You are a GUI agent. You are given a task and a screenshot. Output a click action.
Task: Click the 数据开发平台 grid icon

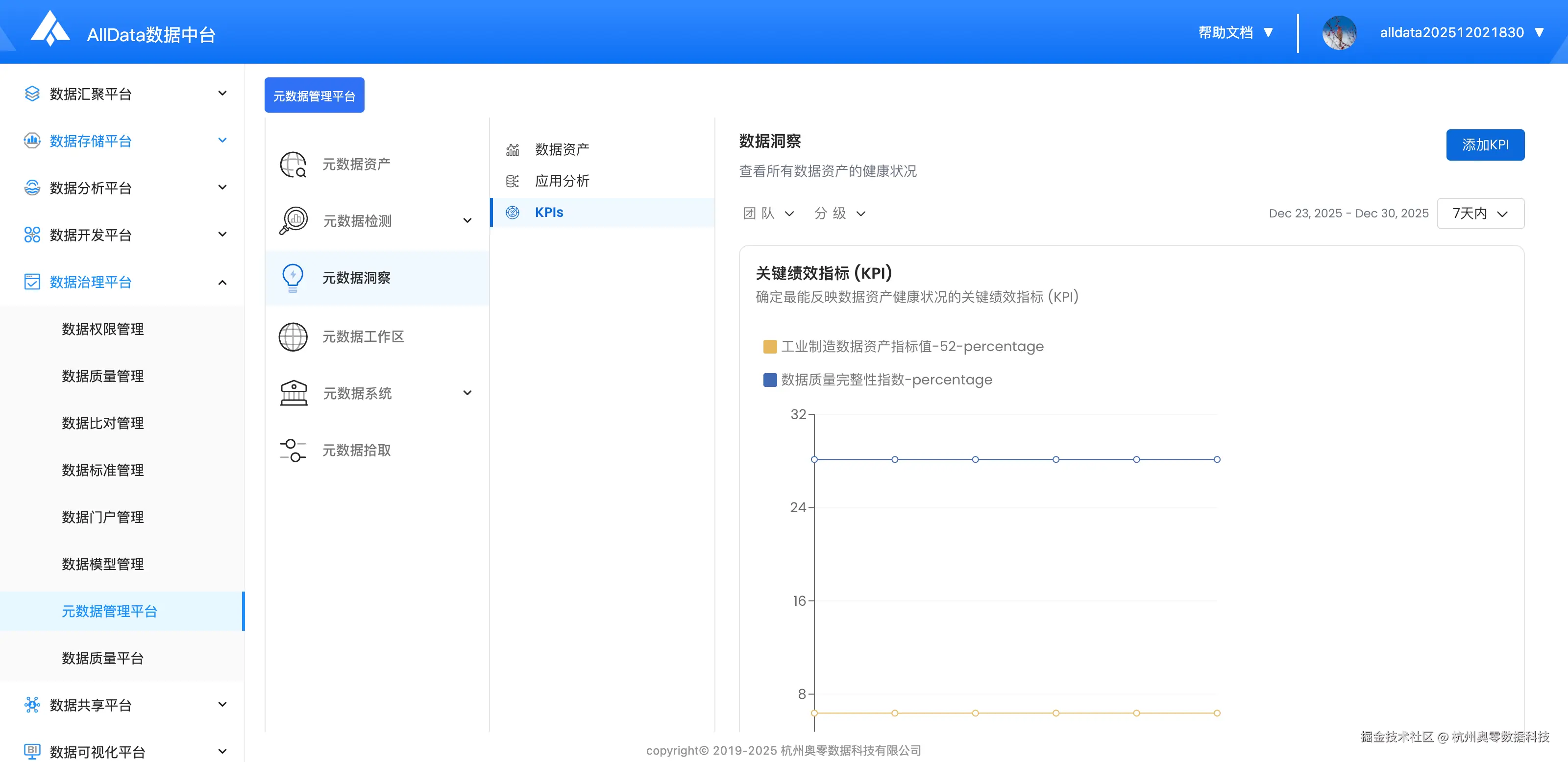coord(32,235)
